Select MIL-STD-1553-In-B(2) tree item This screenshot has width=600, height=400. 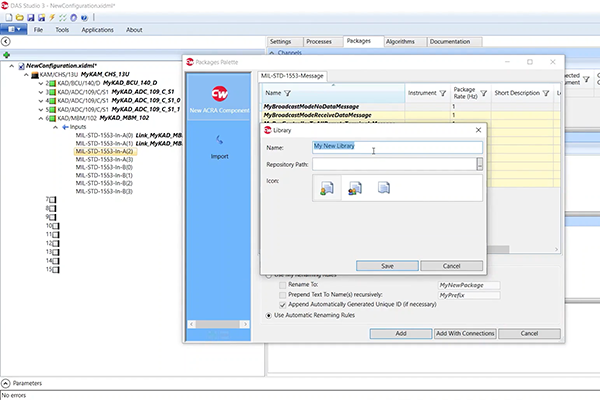104,183
